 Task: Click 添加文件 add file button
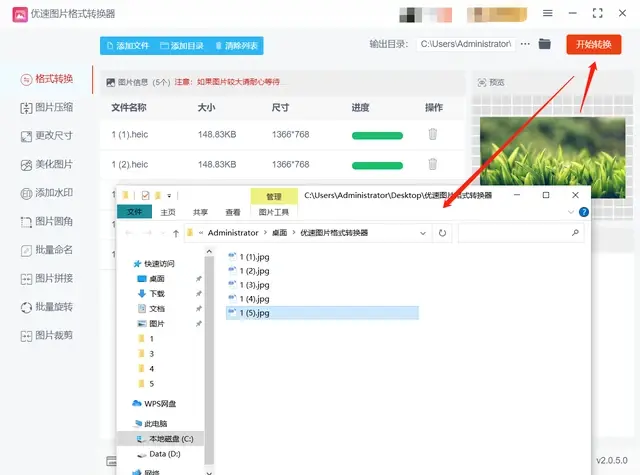(x=128, y=46)
